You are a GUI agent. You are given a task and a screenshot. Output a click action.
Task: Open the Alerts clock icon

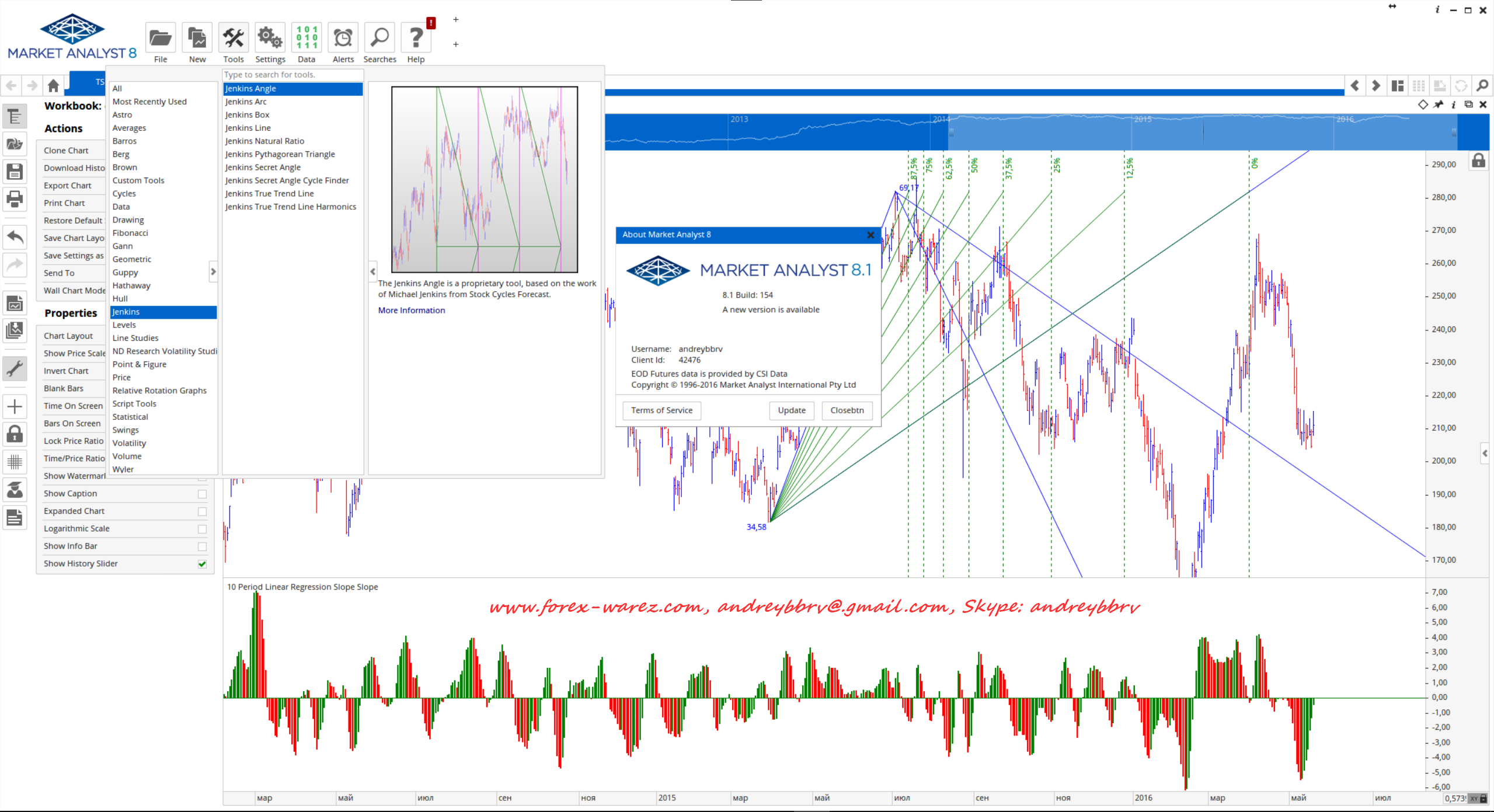pyautogui.click(x=343, y=39)
